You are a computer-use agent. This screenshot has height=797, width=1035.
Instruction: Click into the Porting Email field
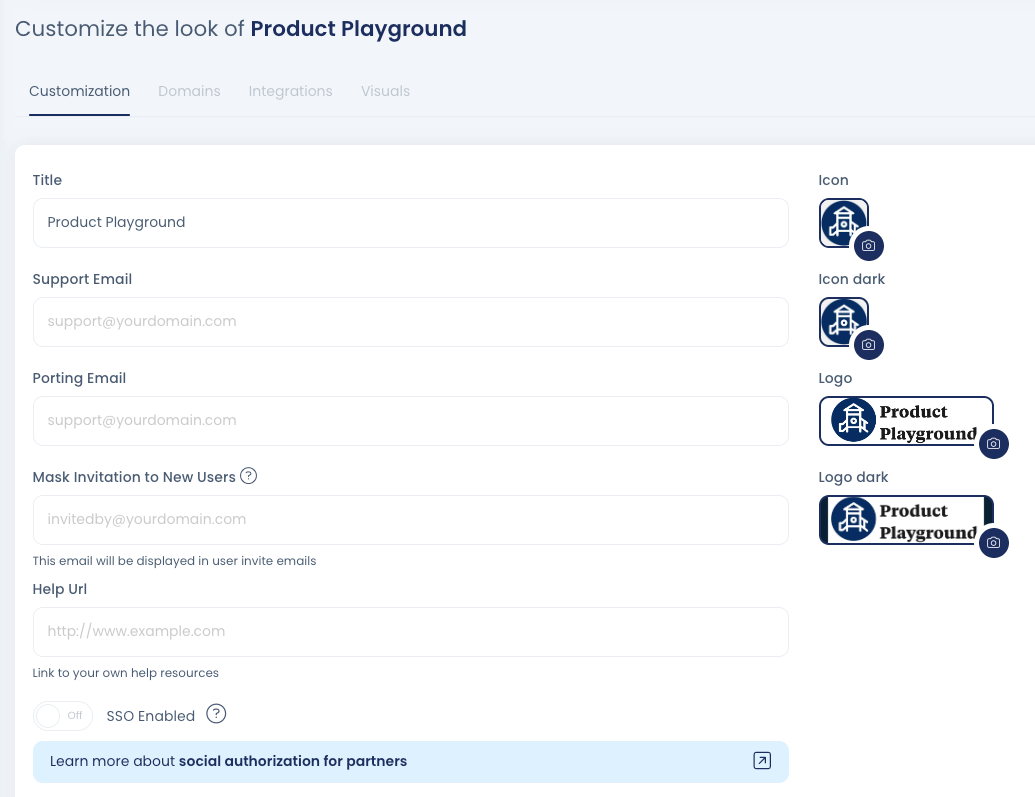point(410,420)
